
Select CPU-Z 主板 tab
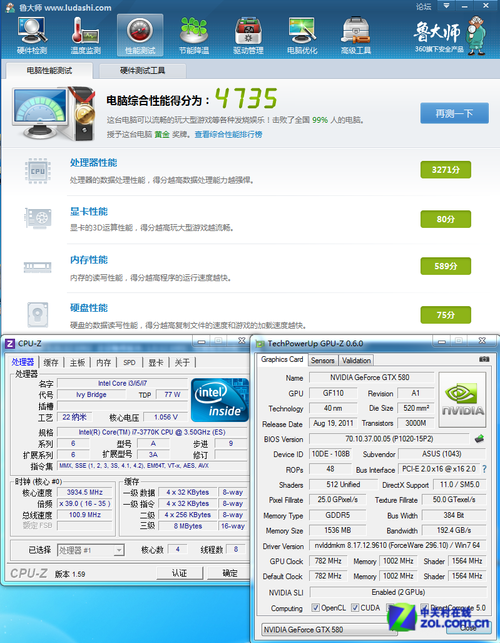click(x=77, y=363)
